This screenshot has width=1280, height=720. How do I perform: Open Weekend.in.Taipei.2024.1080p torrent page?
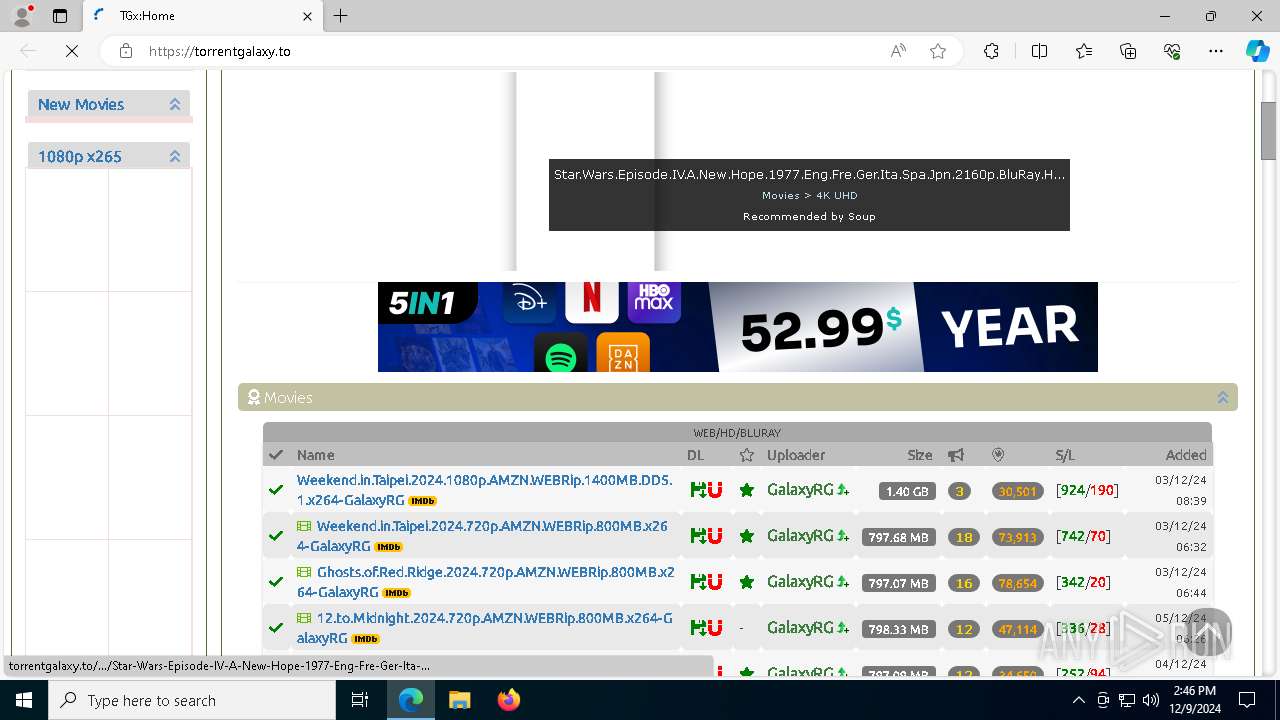(x=484, y=490)
